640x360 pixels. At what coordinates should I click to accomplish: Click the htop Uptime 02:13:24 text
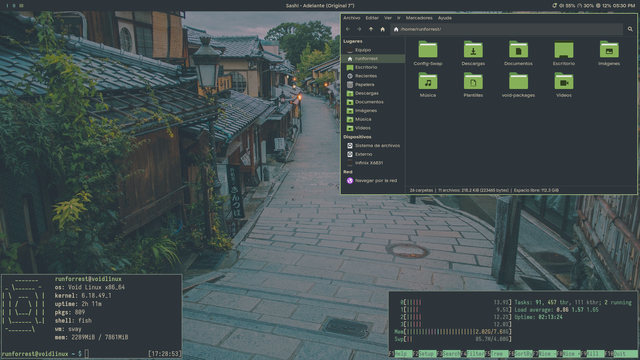point(538,317)
